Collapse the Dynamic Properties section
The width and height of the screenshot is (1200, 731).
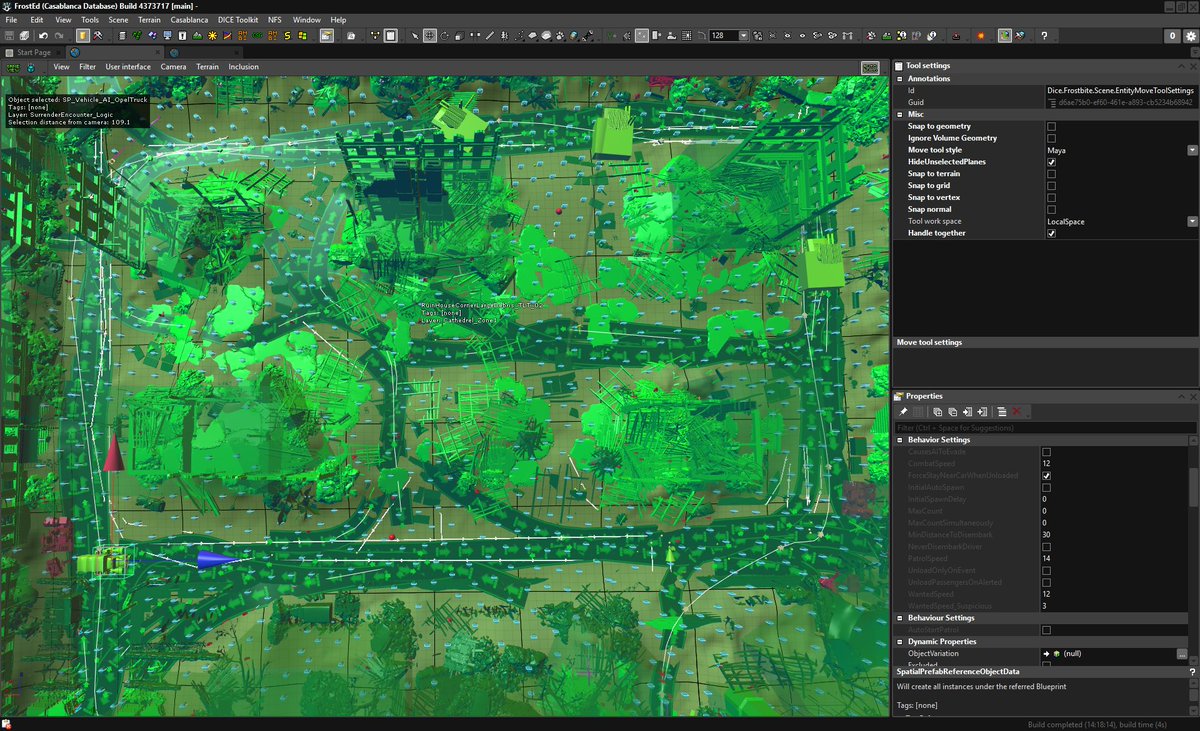tap(900, 642)
